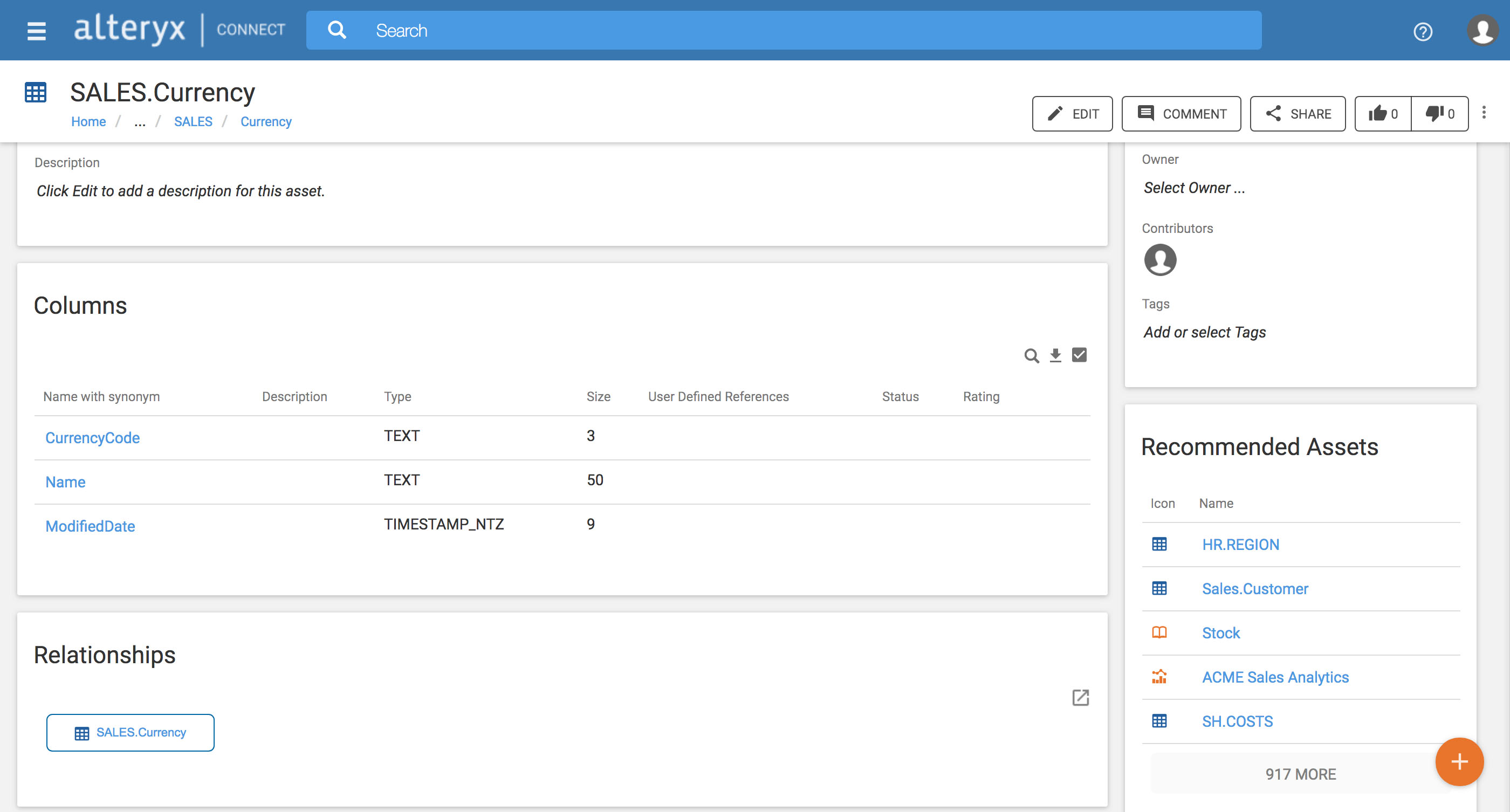Open the Name column link
The height and width of the screenshot is (812, 1510).
(x=66, y=481)
